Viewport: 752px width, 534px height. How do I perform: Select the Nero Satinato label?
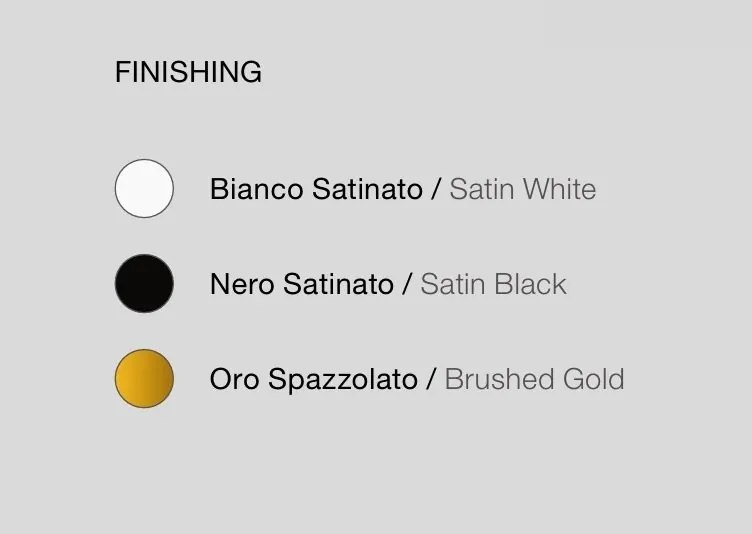click(x=302, y=284)
